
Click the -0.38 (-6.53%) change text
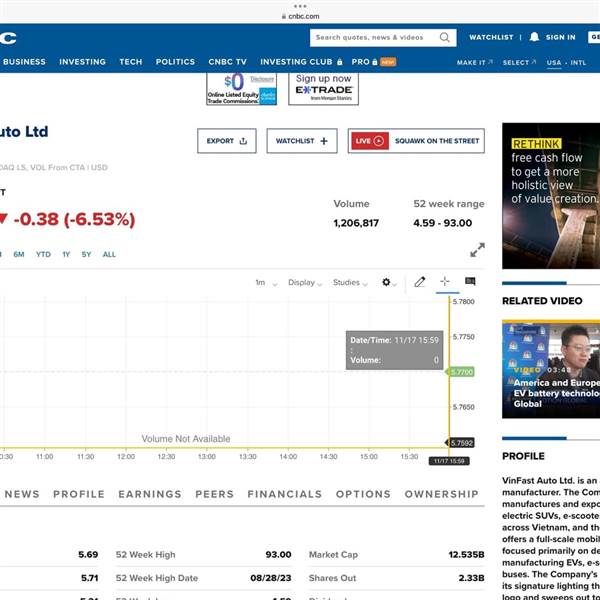click(x=74, y=219)
